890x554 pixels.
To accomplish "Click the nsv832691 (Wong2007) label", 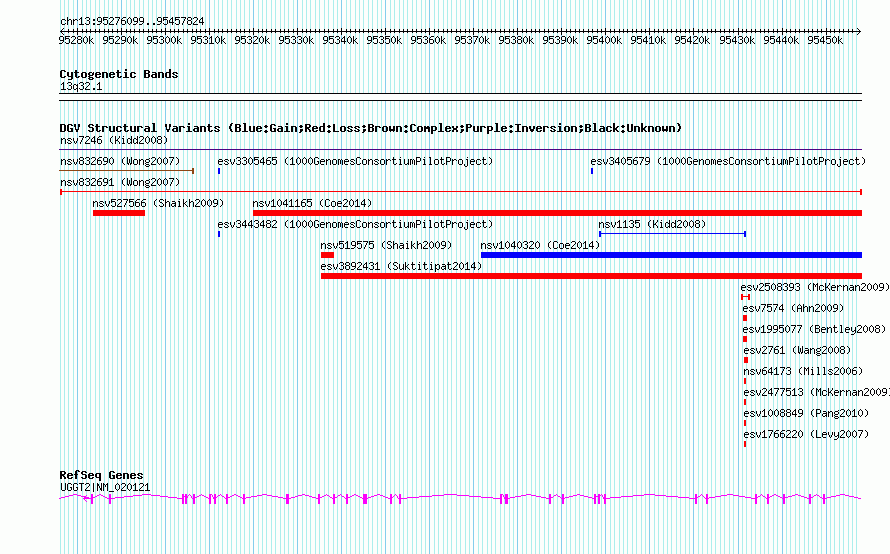I will (120, 182).
